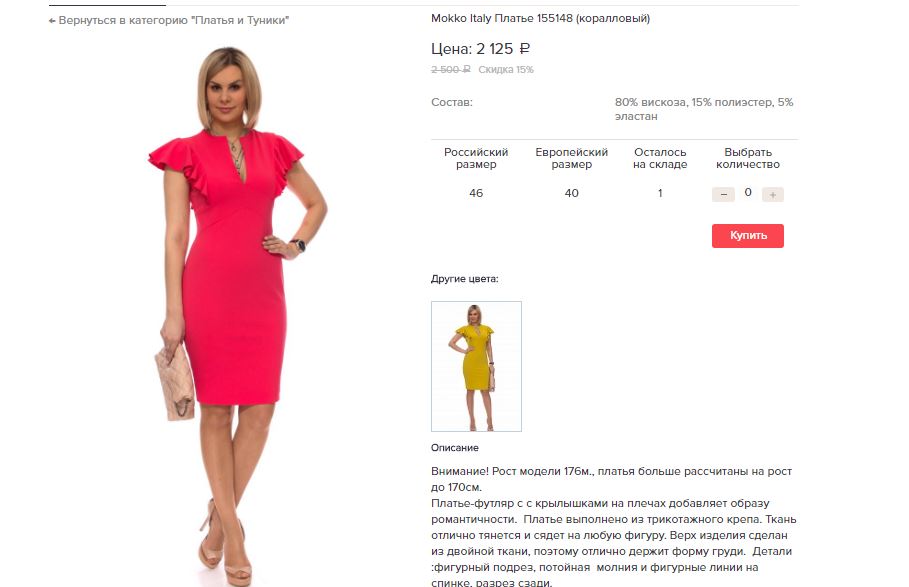Hit the red 'Купить' button
Screen dimensions: 909x587
pos(748,236)
